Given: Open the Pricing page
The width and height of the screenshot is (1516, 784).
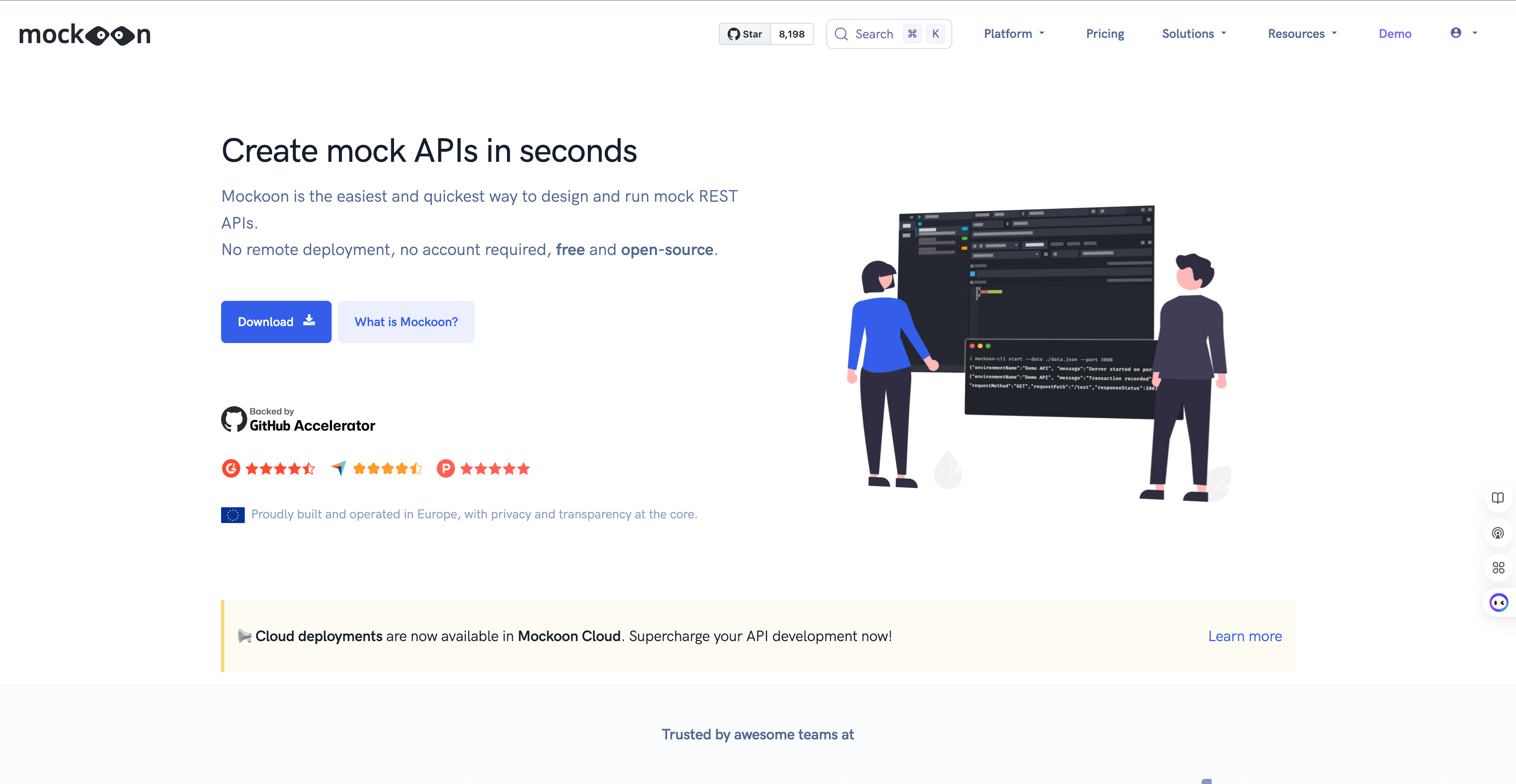Looking at the screenshot, I should click(x=1105, y=34).
